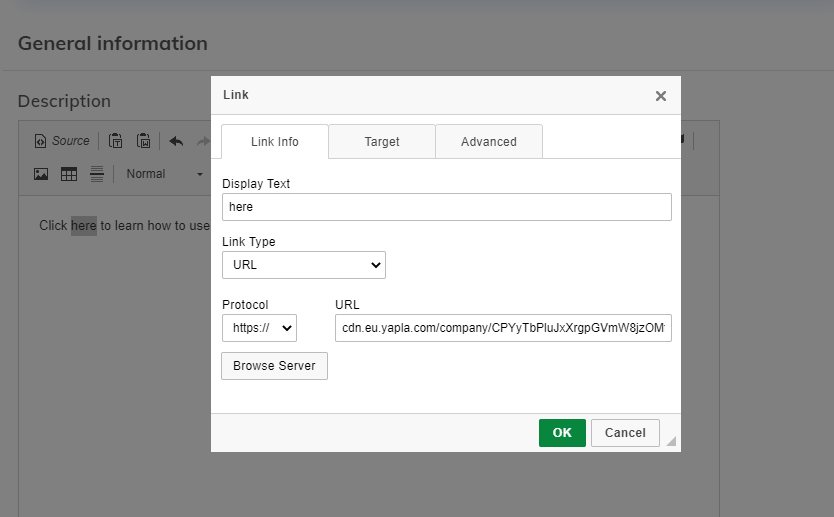The width and height of the screenshot is (834, 517).
Task: Click Paste as plain text icon
Action: [115, 141]
